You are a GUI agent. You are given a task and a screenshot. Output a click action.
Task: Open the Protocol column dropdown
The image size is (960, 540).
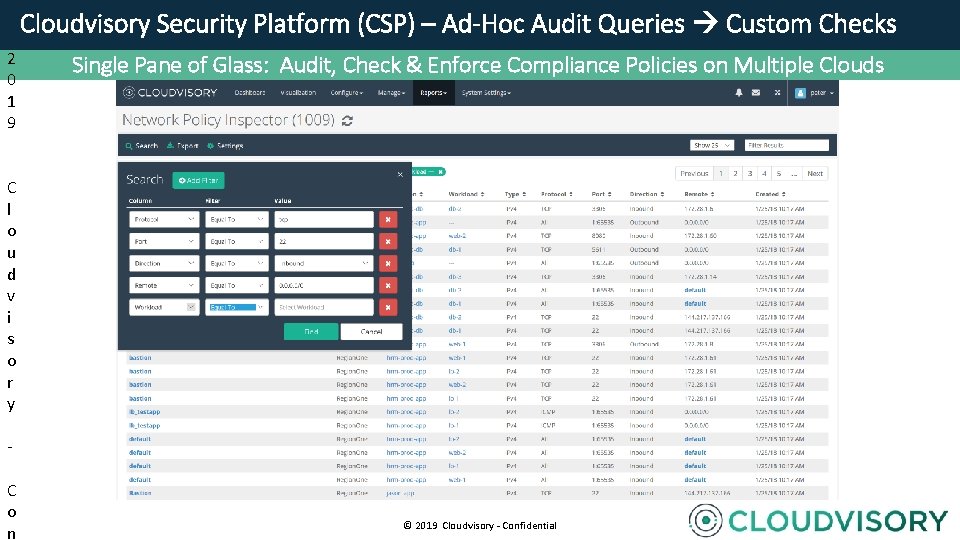point(164,219)
